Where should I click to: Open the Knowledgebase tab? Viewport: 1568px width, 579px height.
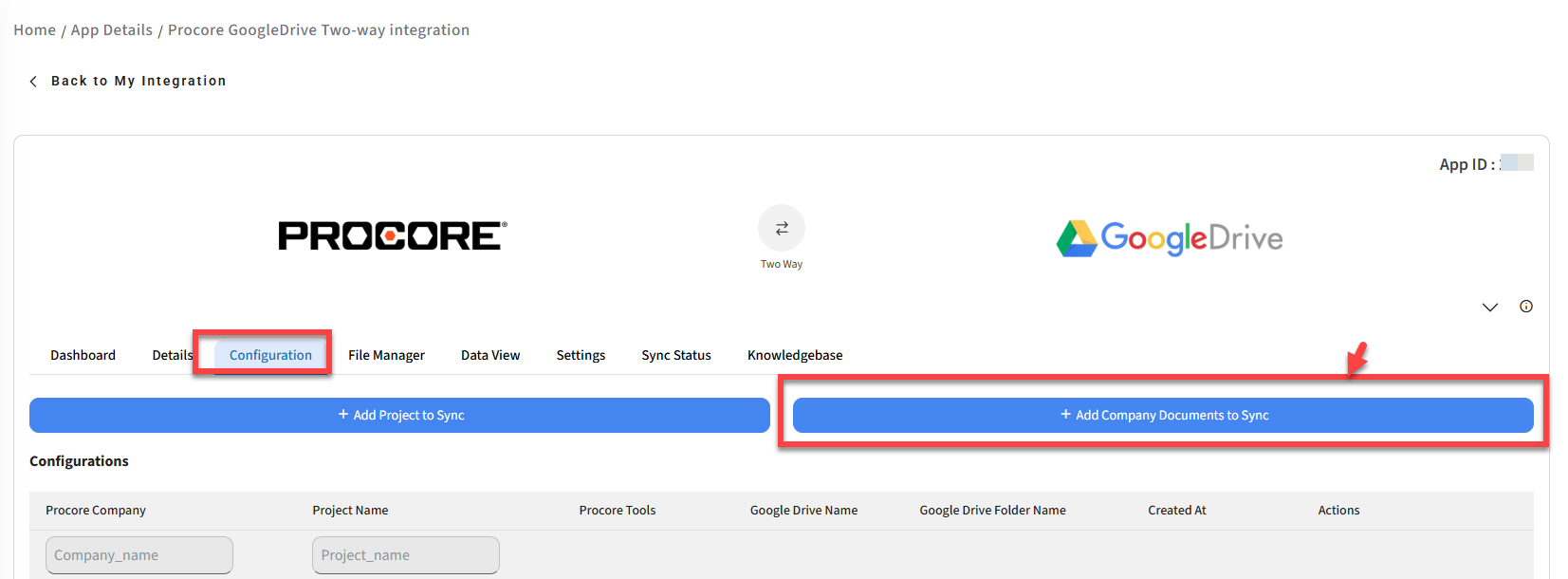pyautogui.click(x=794, y=355)
